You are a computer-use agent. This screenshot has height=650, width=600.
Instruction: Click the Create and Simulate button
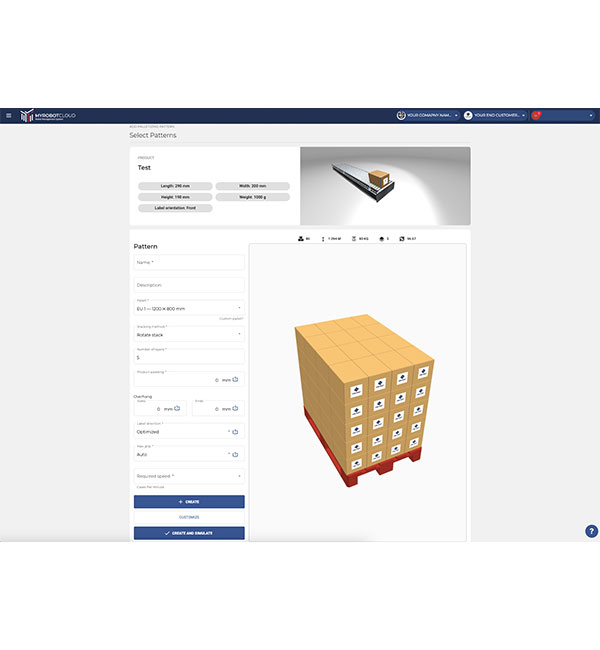(189, 533)
